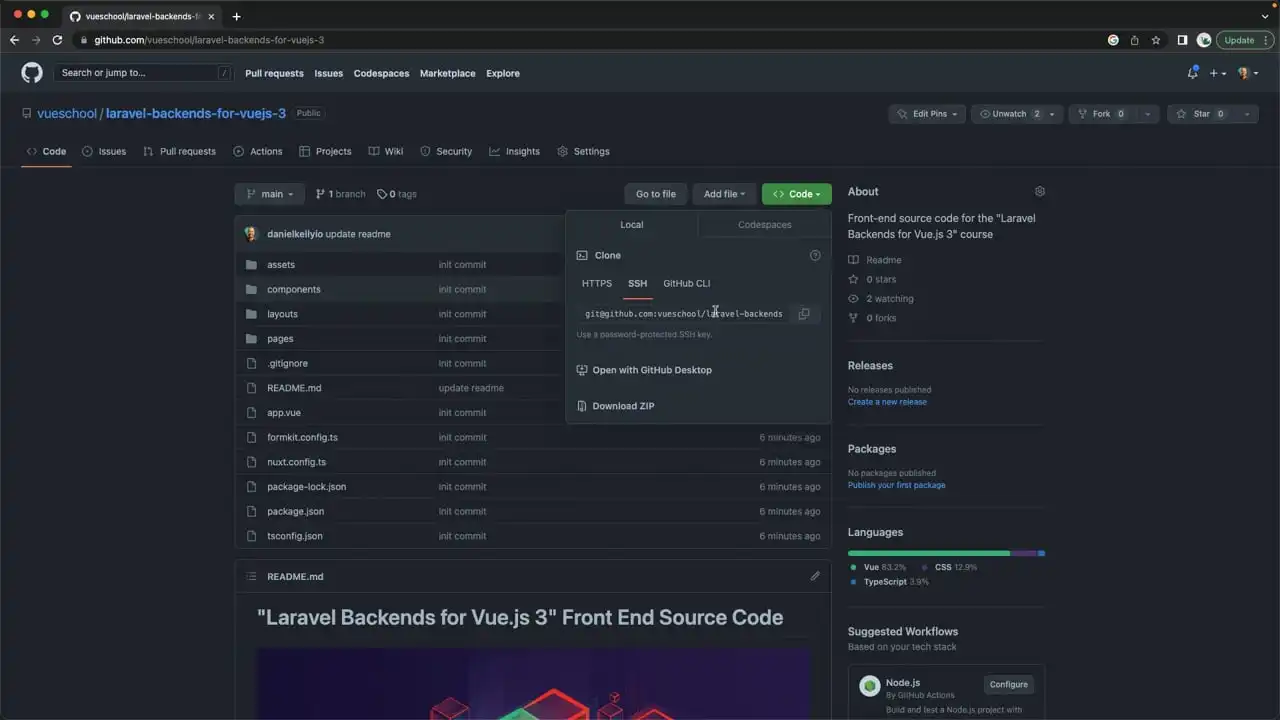Open the components folder
Image resolution: width=1280 pixels, height=720 pixels.
pos(294,289)
